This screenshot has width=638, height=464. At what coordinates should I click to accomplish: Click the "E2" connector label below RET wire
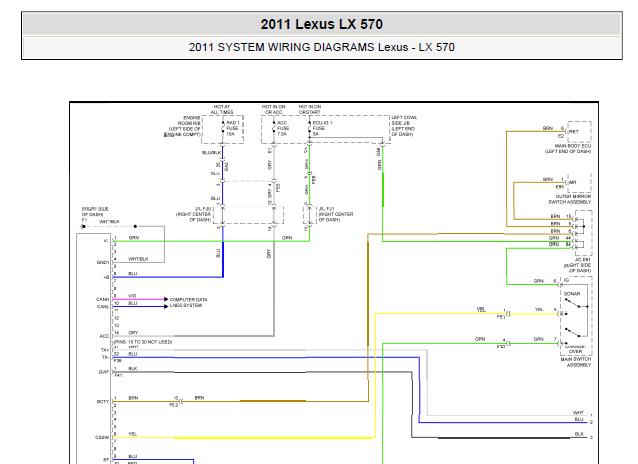point(561,136)
